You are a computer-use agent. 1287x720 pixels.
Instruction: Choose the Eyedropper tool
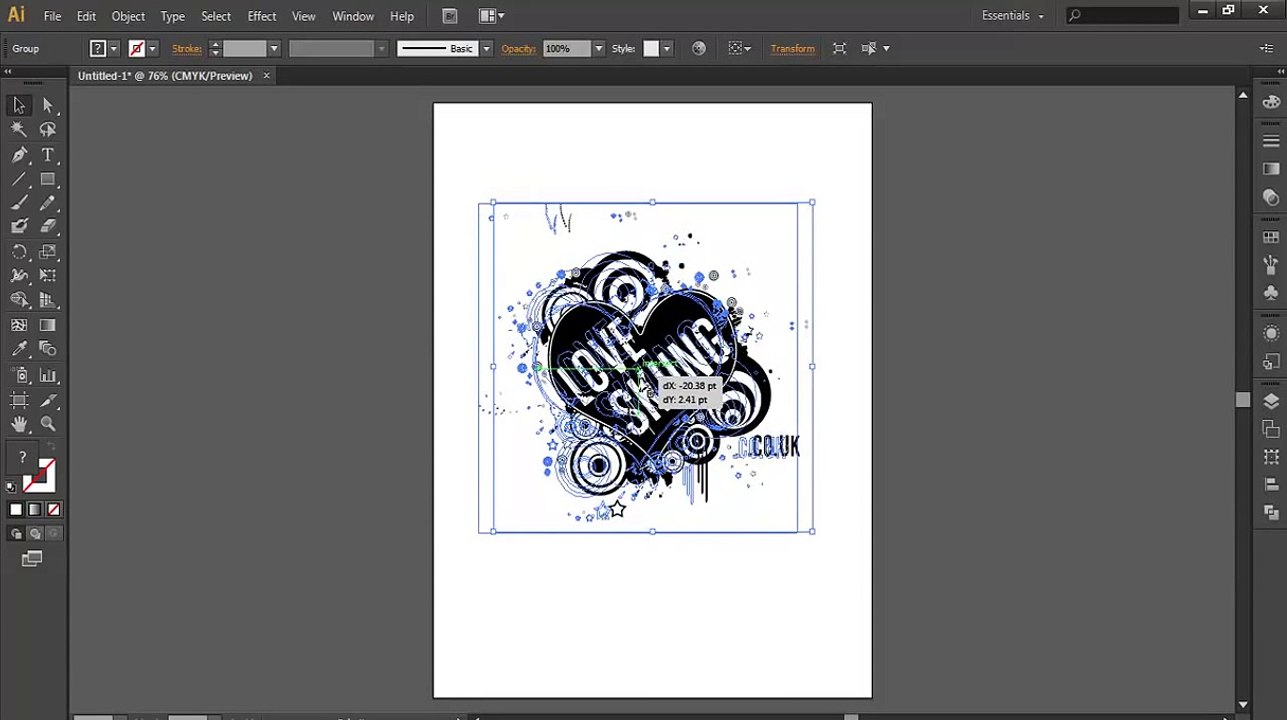tap(19, 349)
